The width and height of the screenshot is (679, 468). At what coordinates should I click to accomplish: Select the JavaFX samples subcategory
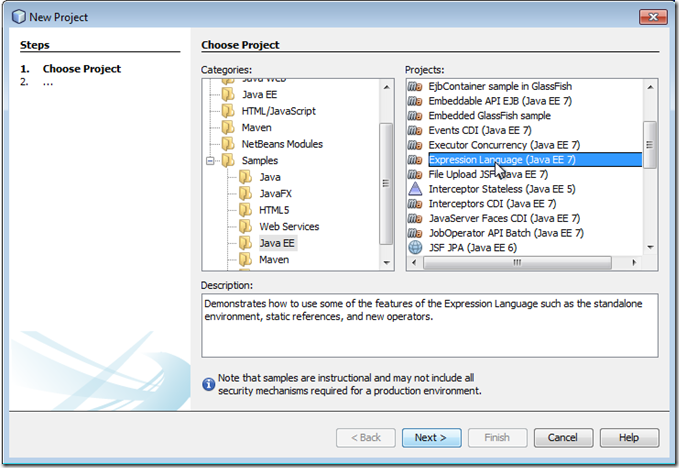point(275,194)
